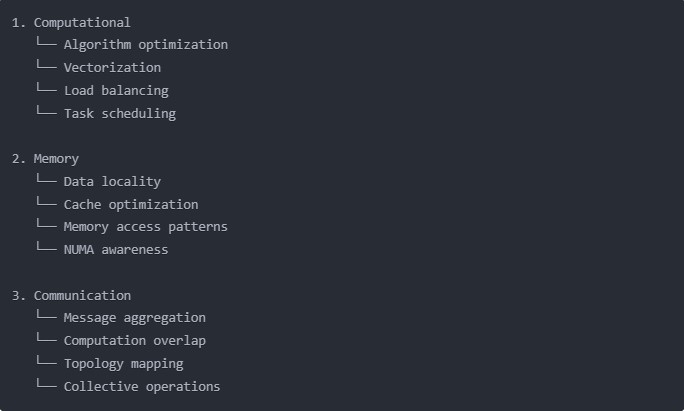This screenshot has width=684, height=411.
Task: Select 'Collective operations' line
Action: [x=142, y=387]
